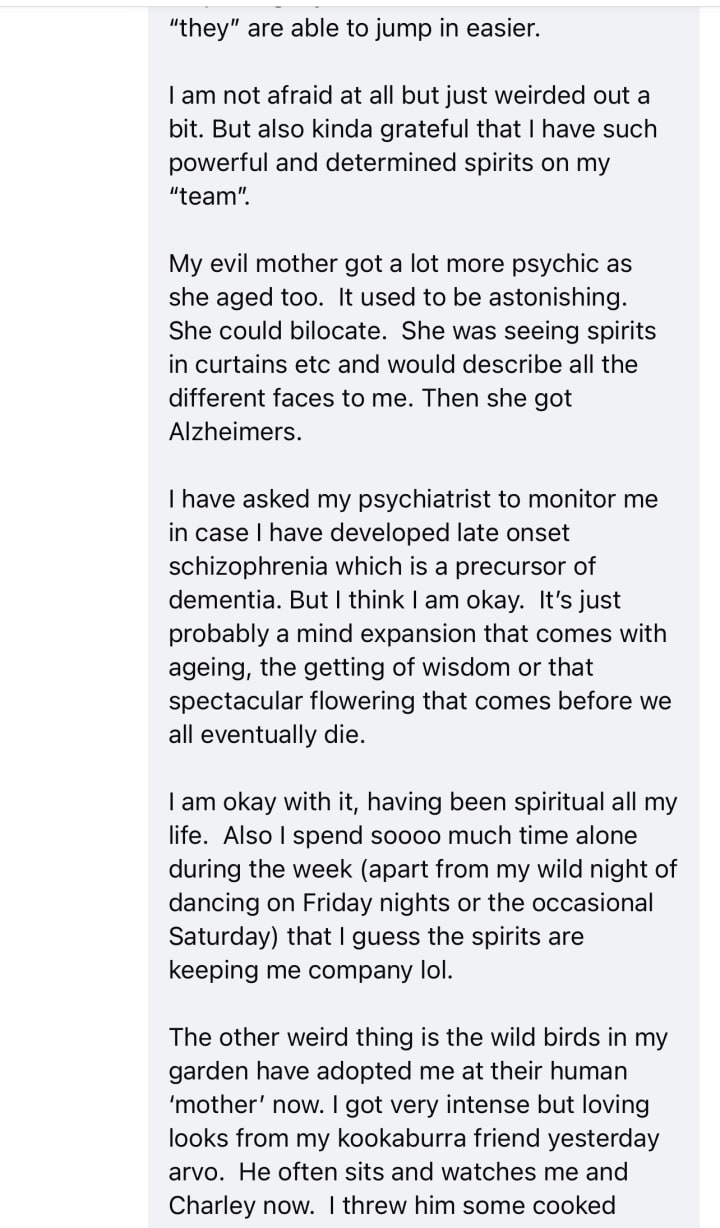Tap the quoted word "team" in the text

tap(209, 196)
